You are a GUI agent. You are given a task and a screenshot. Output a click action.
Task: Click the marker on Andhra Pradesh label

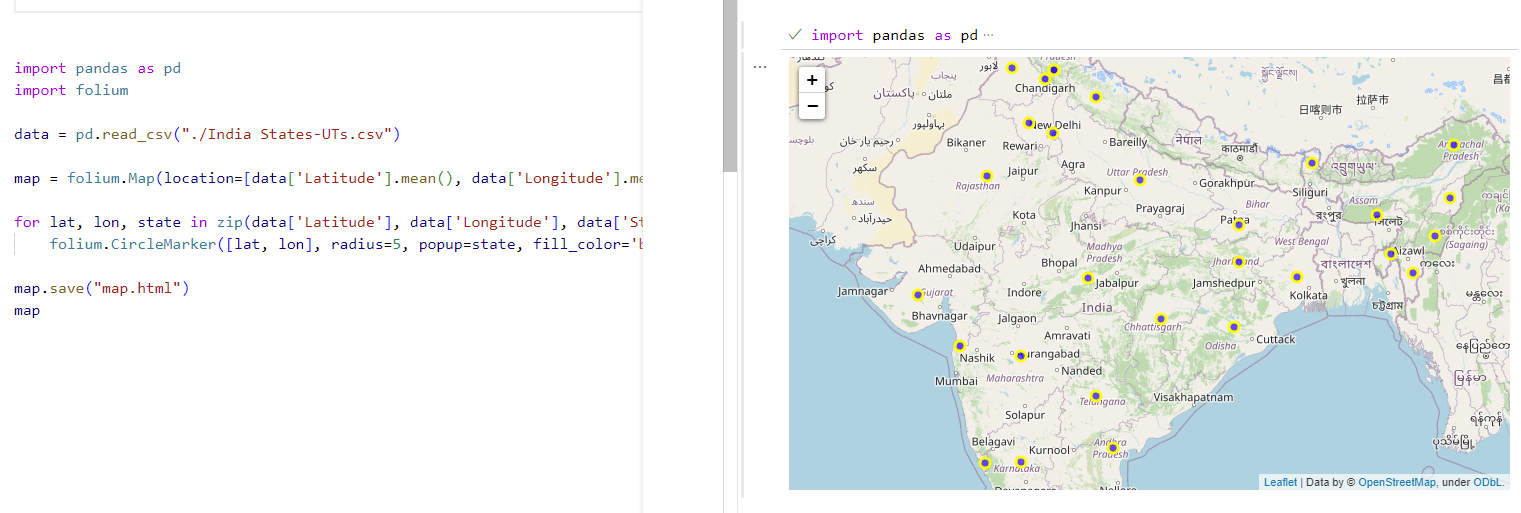tap(1111, 448)
